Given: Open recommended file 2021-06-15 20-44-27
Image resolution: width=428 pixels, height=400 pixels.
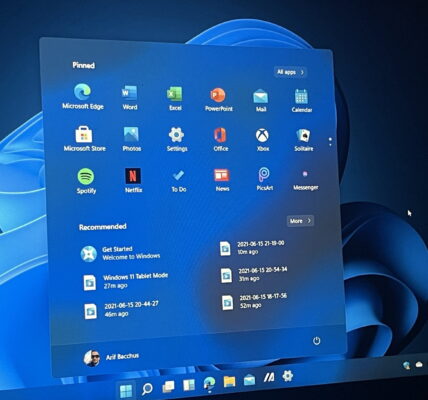Looking at the screenshot, I should [121, 309].
